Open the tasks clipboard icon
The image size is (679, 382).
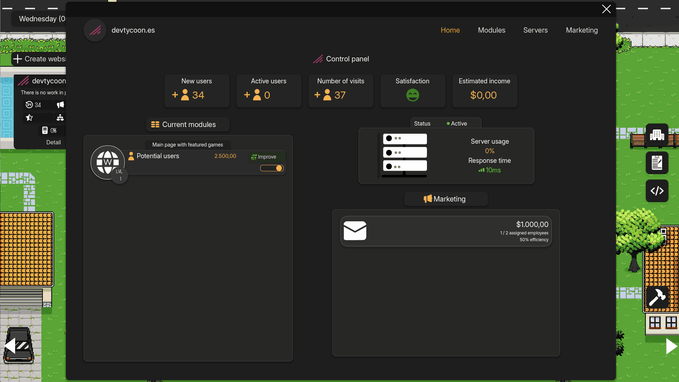click(x=657, y=163)
